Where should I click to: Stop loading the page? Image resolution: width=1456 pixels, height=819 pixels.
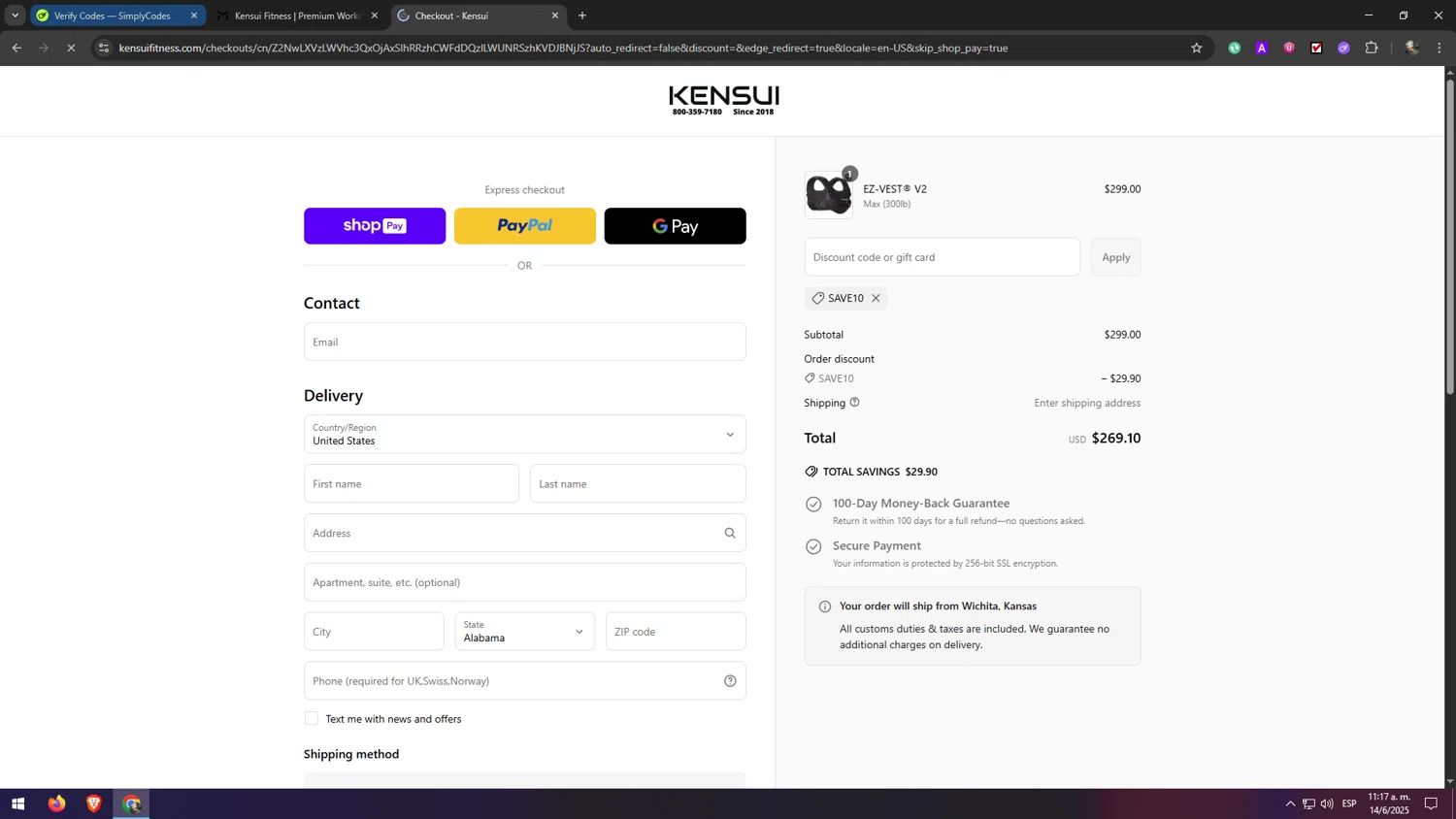(71, 48)
